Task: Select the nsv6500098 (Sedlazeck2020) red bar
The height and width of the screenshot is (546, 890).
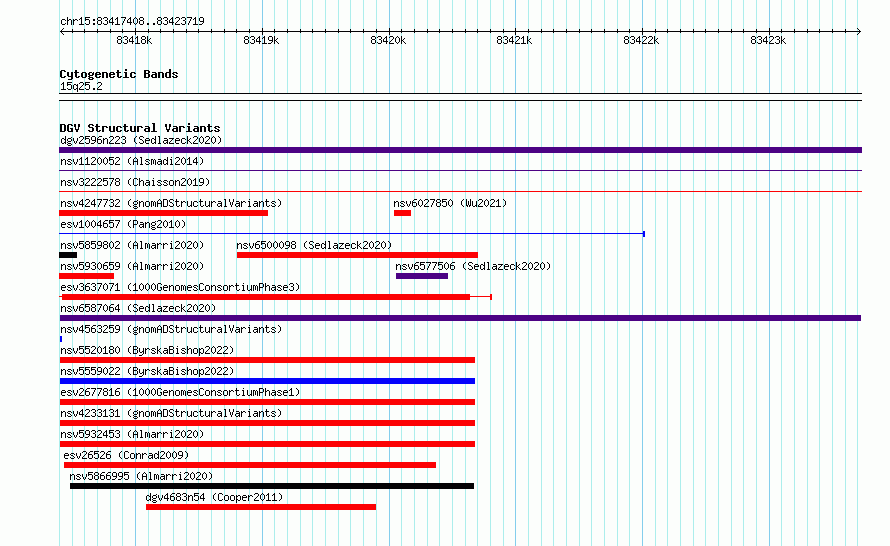Action: click(x=357, y=255)
